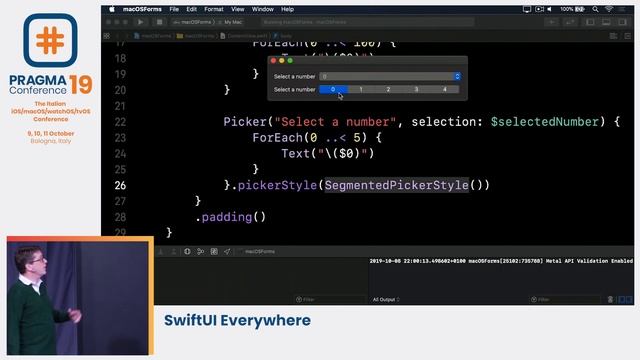Click the screen recording status icon
Image resolution: width=640 pixels, height=360 pixels.
[539, 9]
